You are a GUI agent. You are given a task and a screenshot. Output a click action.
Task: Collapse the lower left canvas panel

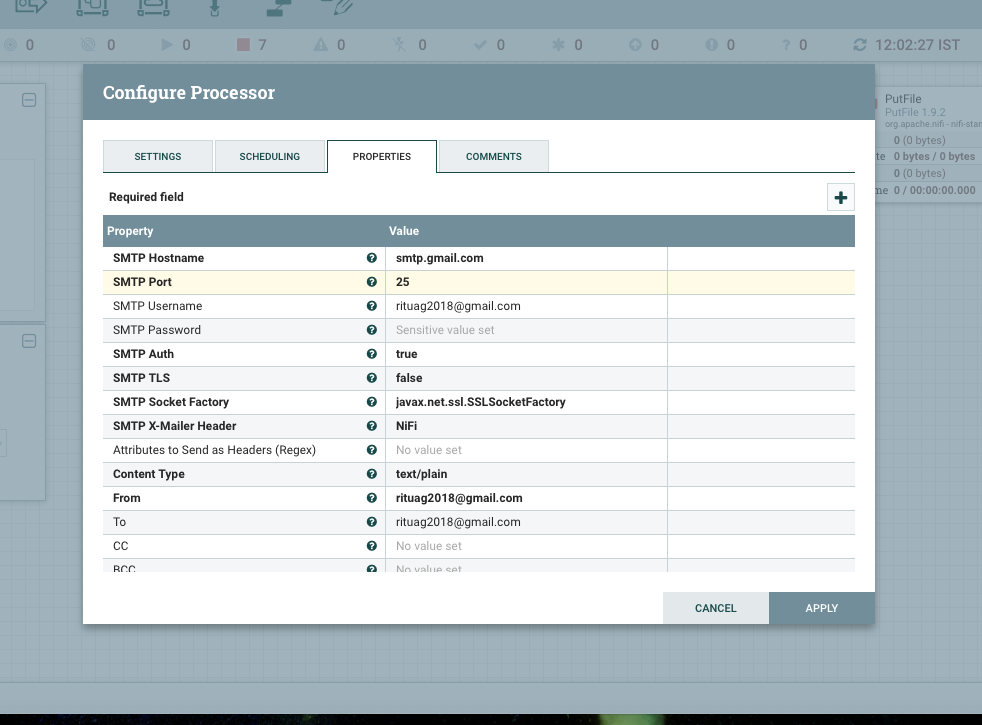coord(29,341)
